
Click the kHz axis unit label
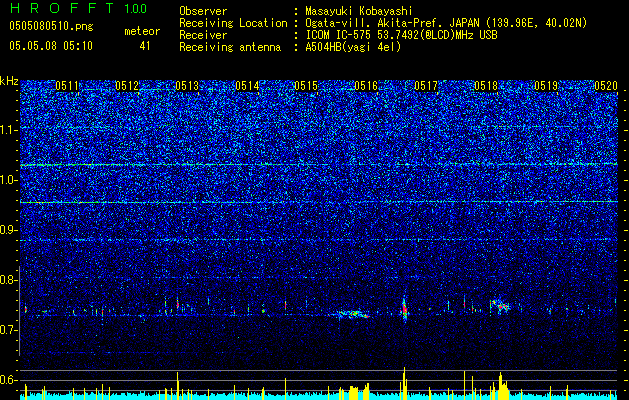[9, 81]
